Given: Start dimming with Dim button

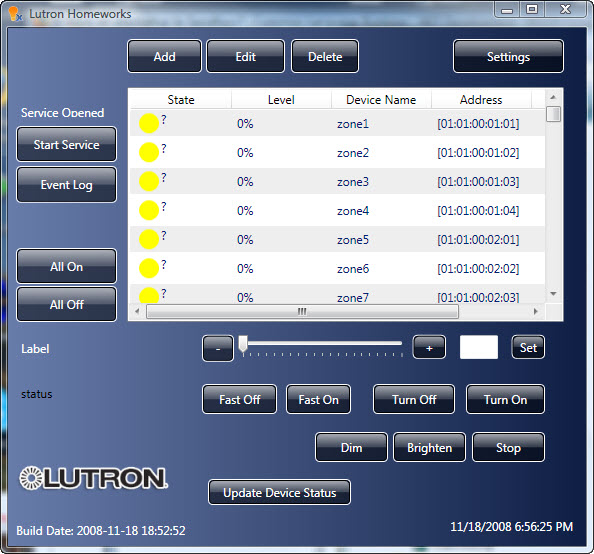Looking at the screenshot, I should pyautogui.click(x=351, y=447).
